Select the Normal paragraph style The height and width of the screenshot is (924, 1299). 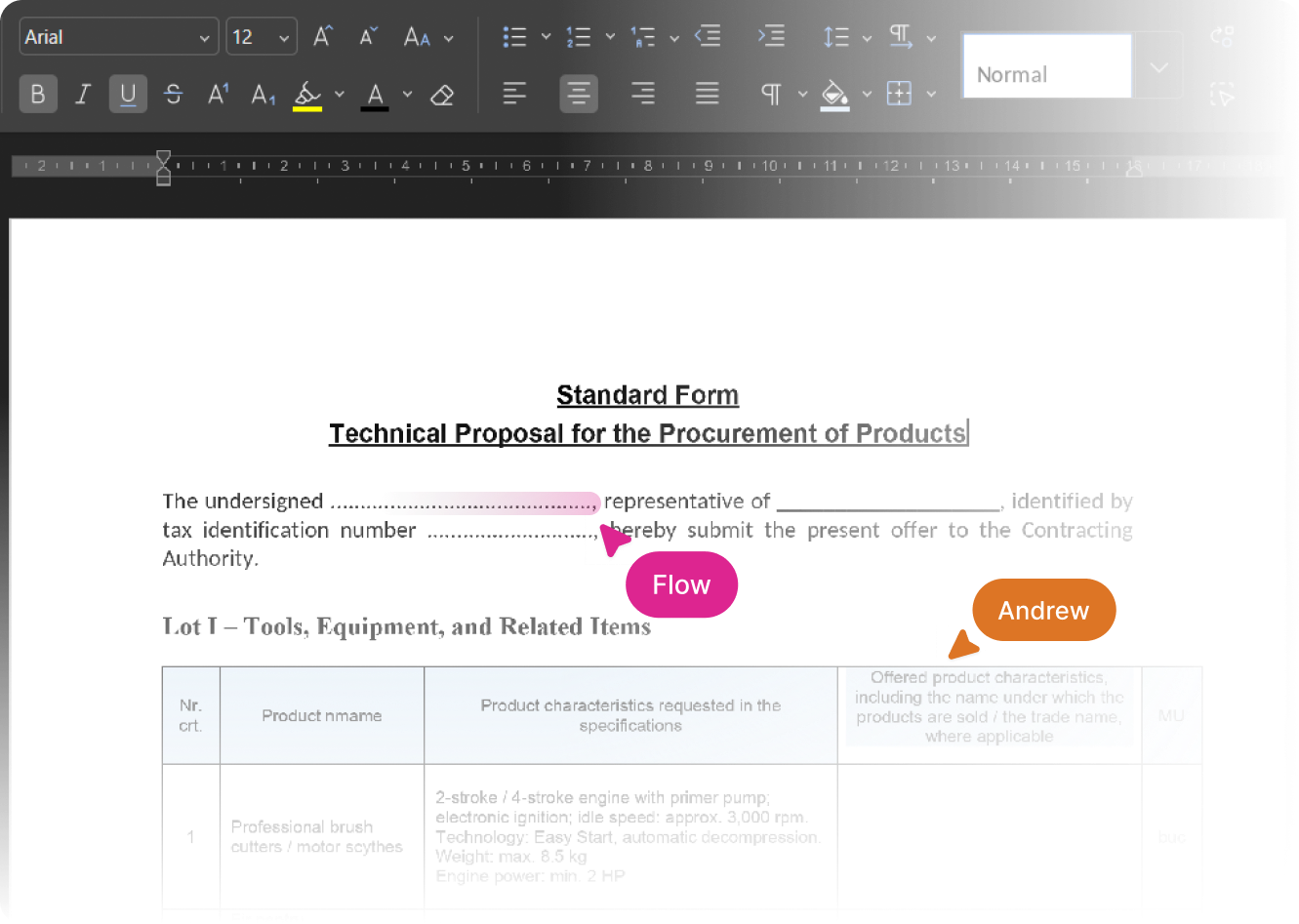(x=1046, y=67)
